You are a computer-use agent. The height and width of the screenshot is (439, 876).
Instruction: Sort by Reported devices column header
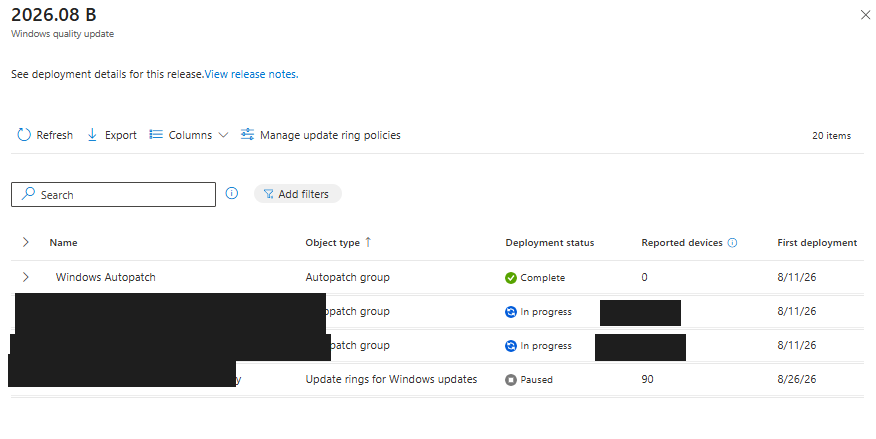[682, 242]
